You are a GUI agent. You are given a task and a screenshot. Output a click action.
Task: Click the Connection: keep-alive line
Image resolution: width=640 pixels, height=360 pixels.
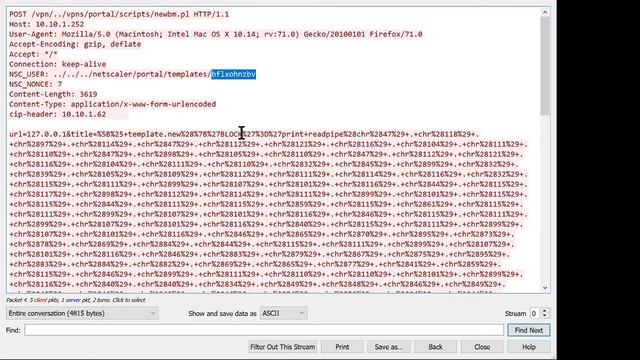tap(58, 64)
